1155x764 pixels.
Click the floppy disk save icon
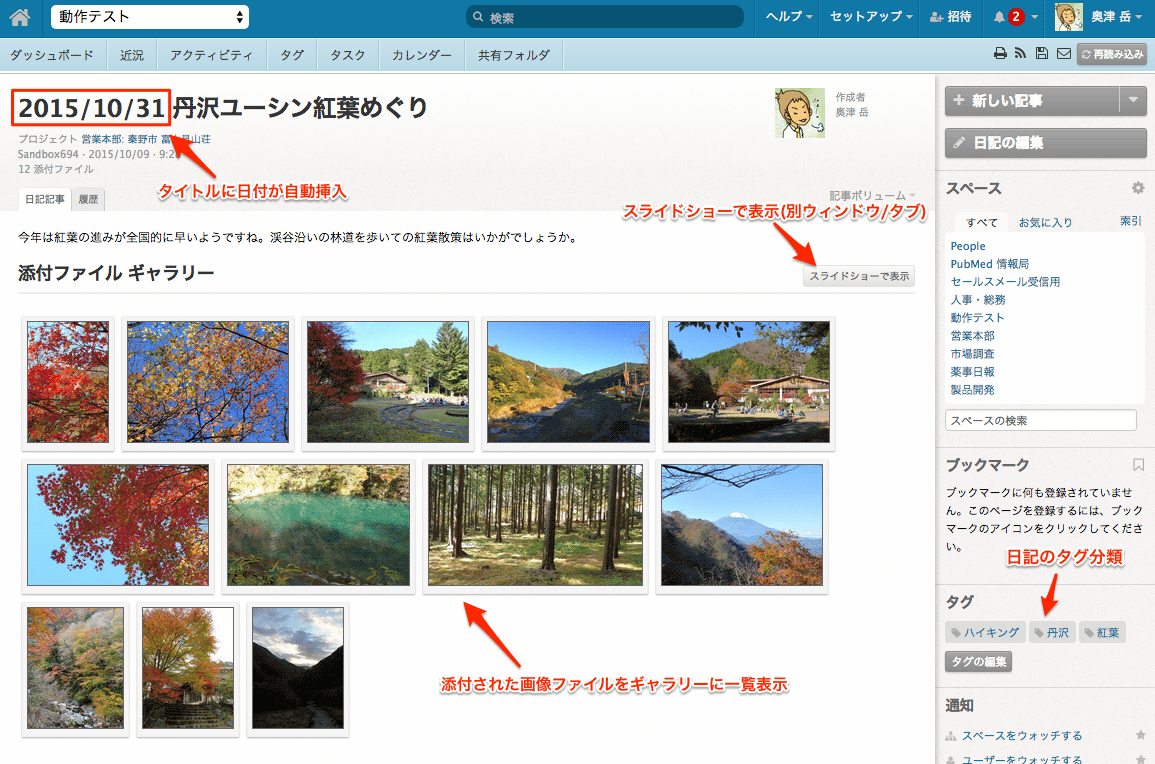[1042, 53]
